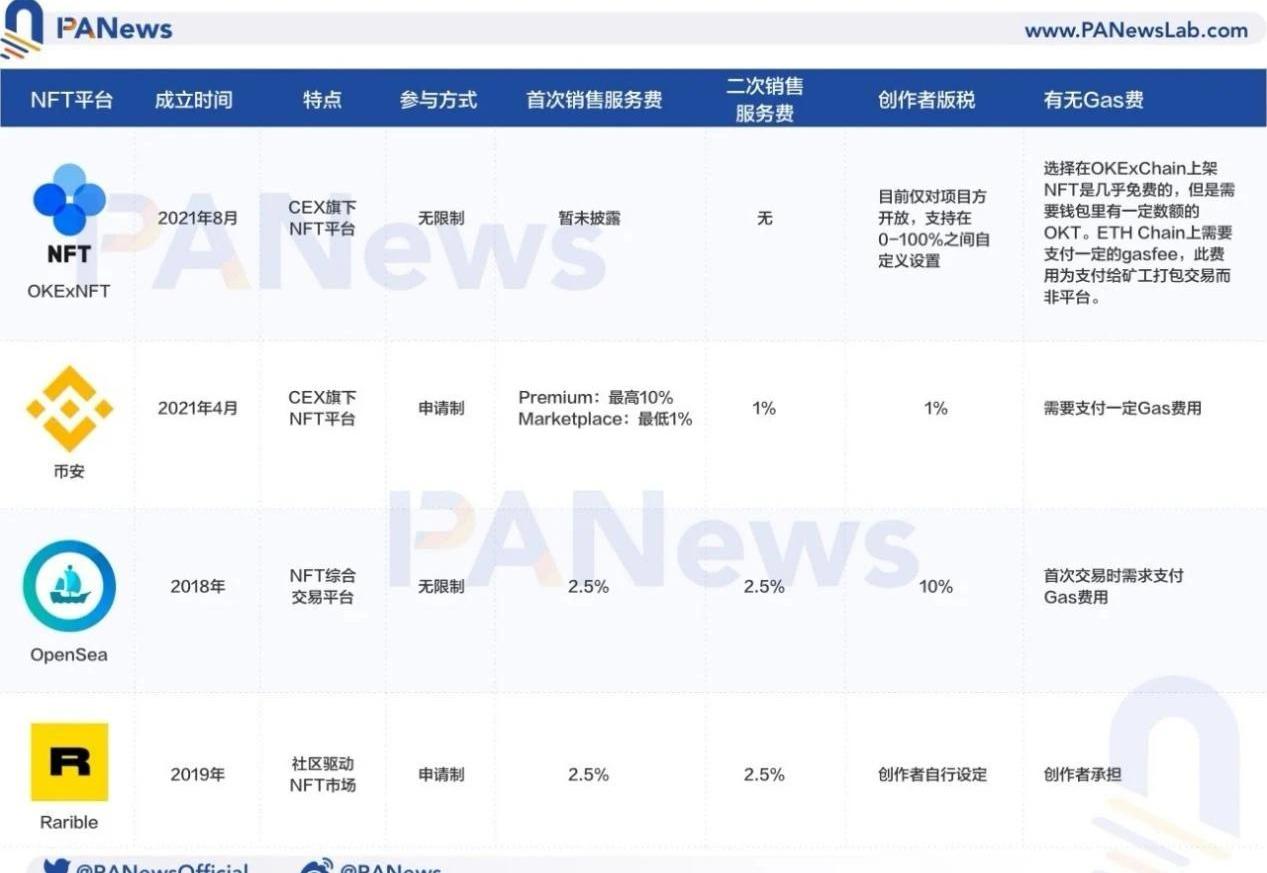Click the 有无Gas费 column header
Screen dimensions: 1267x873
[1093, 100]
